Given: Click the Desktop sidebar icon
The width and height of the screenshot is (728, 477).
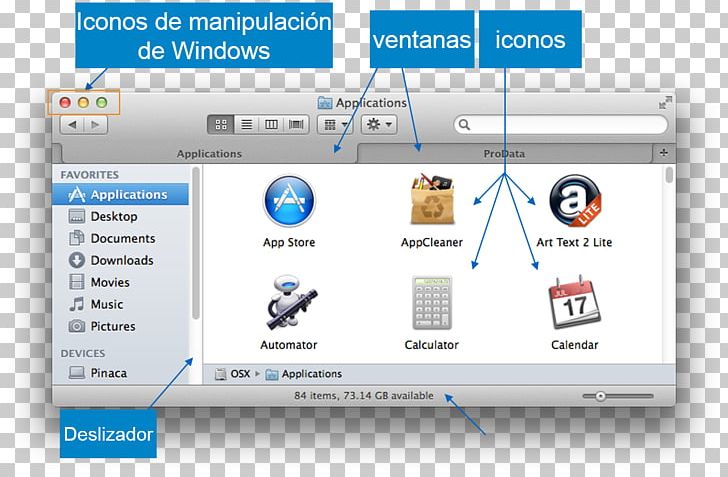Looking at the screenshot, I should (77, 216).
